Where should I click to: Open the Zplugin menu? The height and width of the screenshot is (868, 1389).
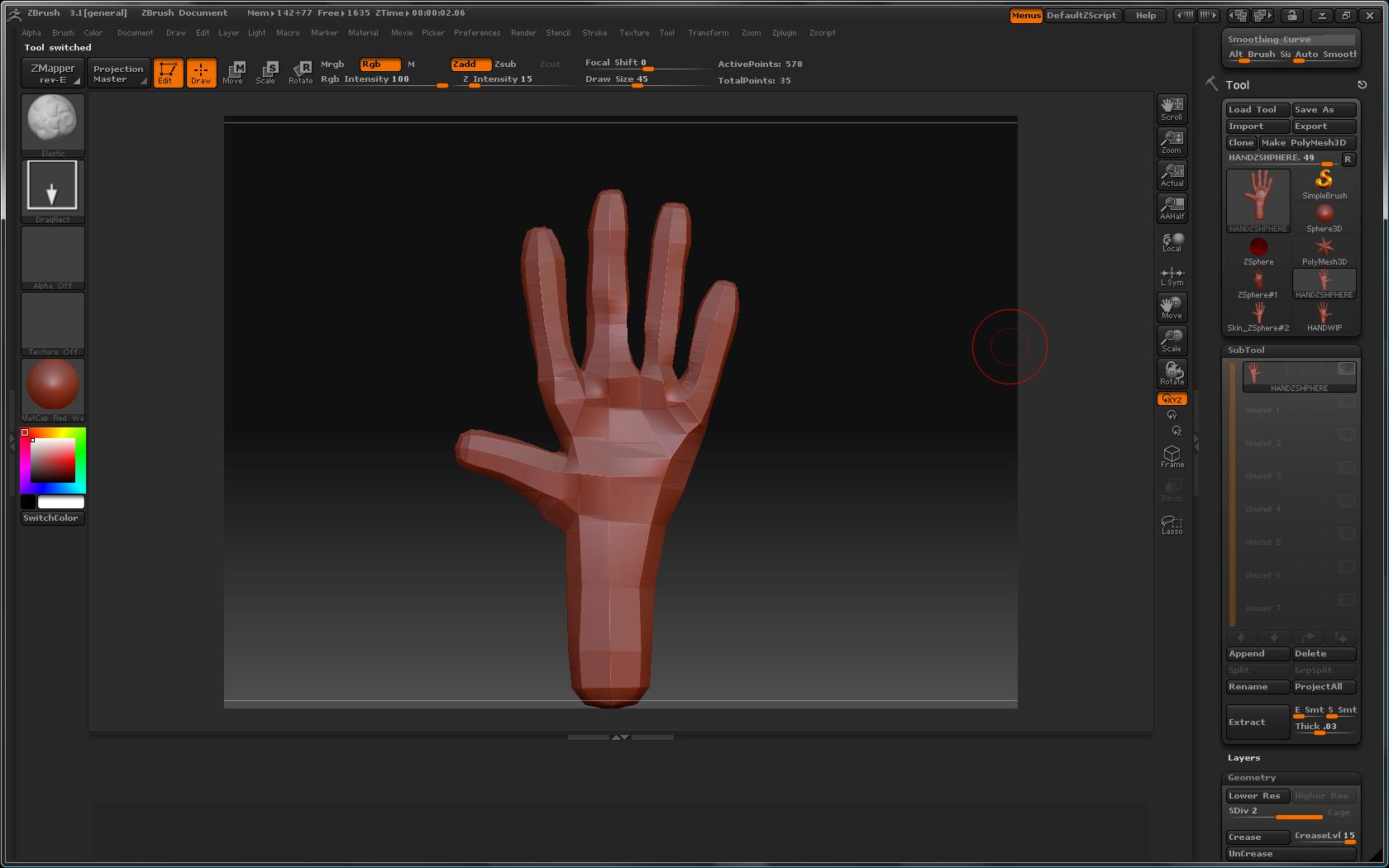[x=783, y=32]
